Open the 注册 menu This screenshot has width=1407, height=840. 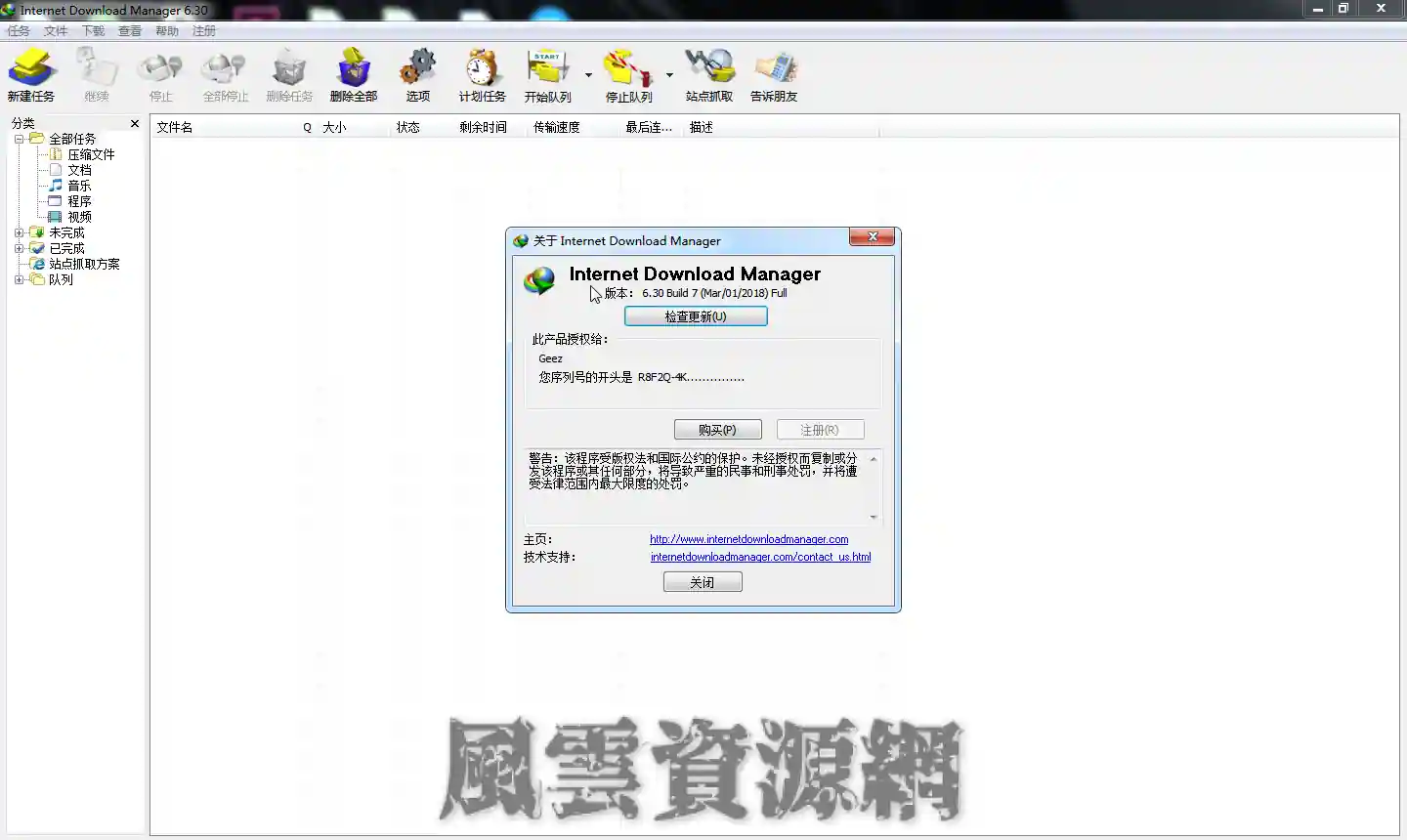(204, 31)
